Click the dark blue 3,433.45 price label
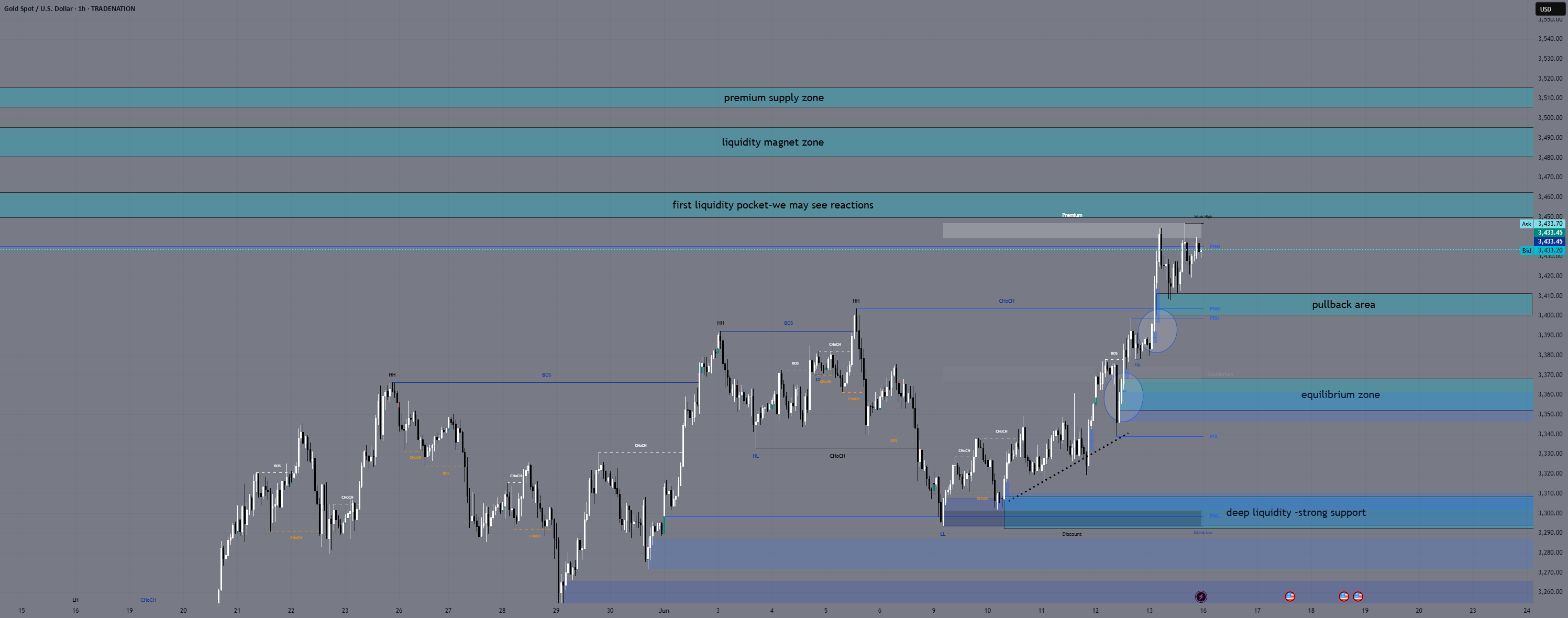1568x618 pixels. click(x=1550, y=242)
